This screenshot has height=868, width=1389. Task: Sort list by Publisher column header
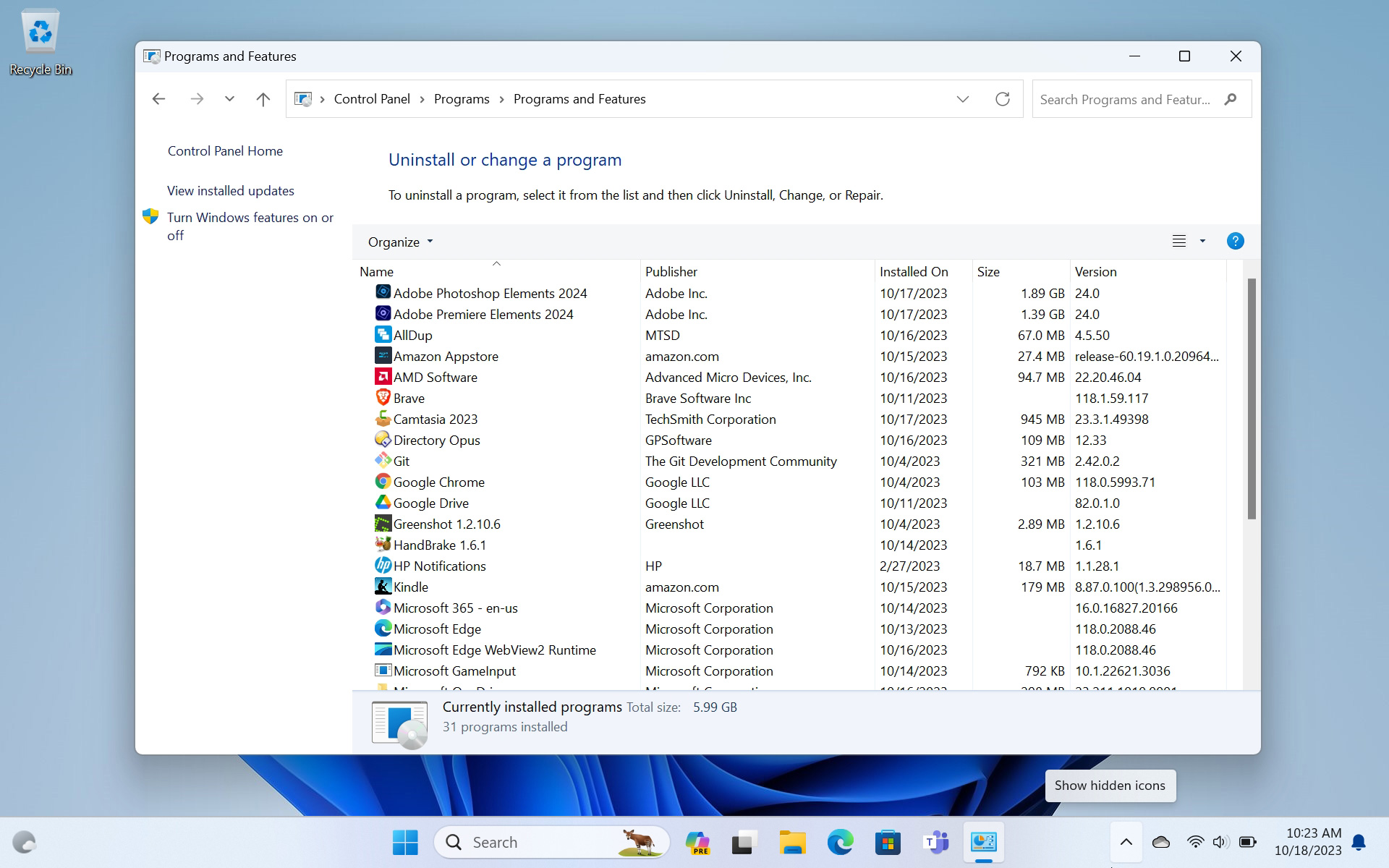671,271
